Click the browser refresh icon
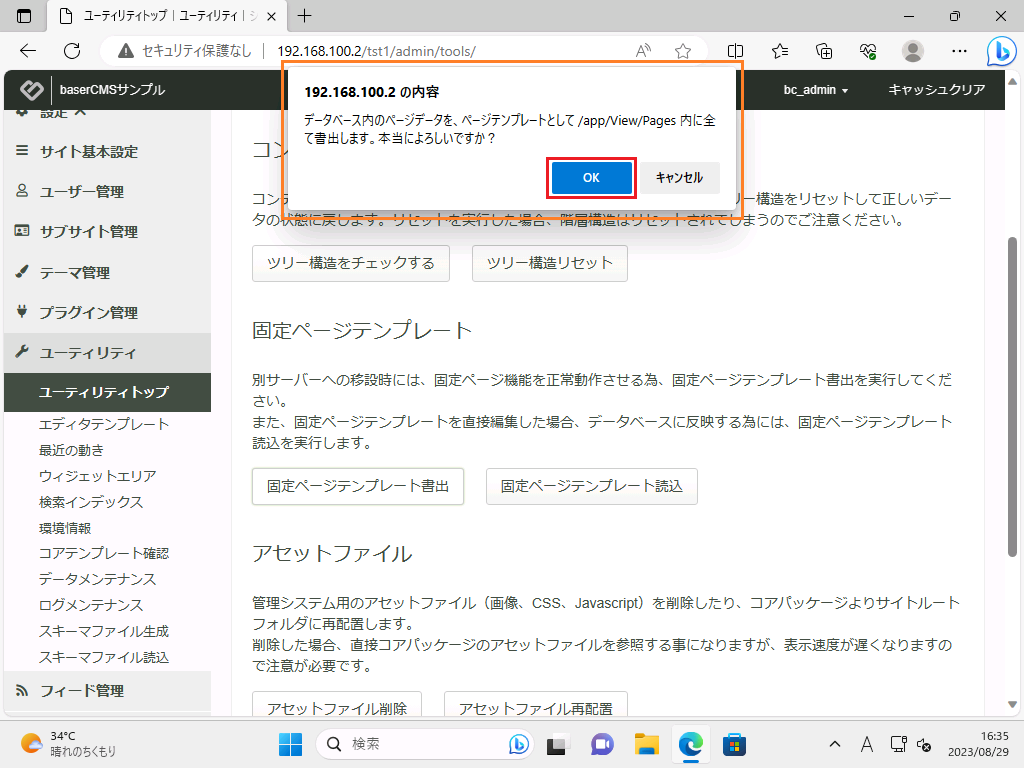The height and width of the screenshot is (768, 1024). pyautogui.click(x=72, y=51)
